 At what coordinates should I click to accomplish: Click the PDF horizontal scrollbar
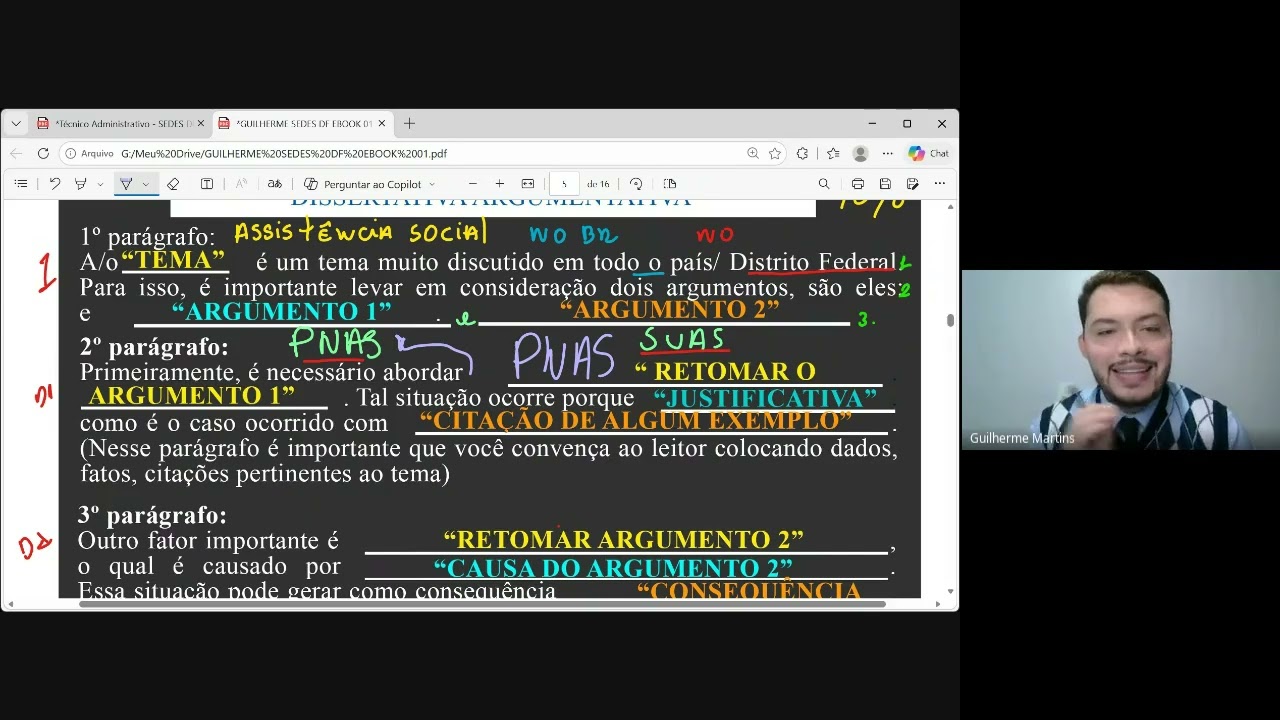pos(482,603)
